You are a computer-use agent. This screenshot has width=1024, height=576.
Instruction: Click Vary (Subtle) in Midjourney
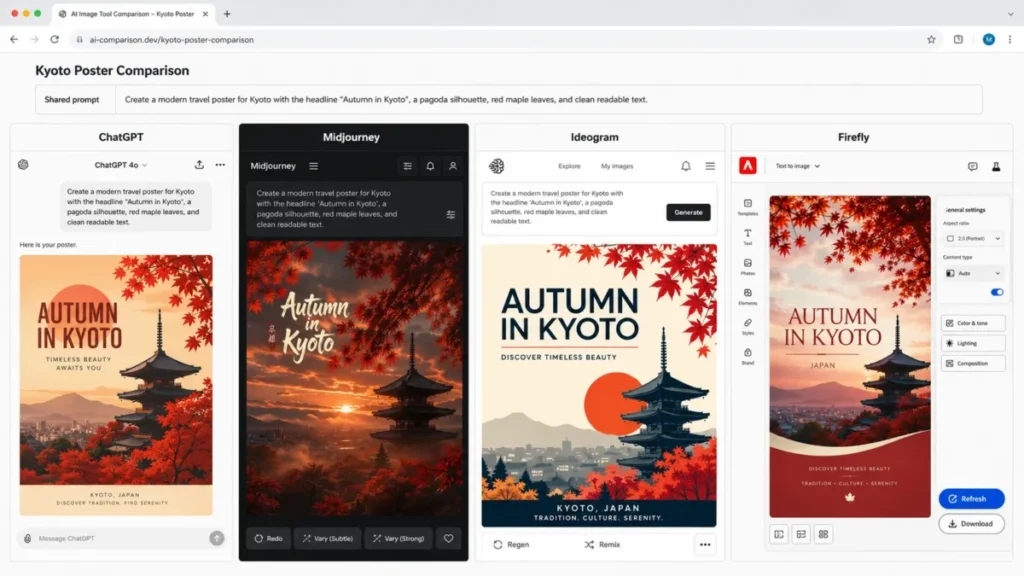pos(327,539)
